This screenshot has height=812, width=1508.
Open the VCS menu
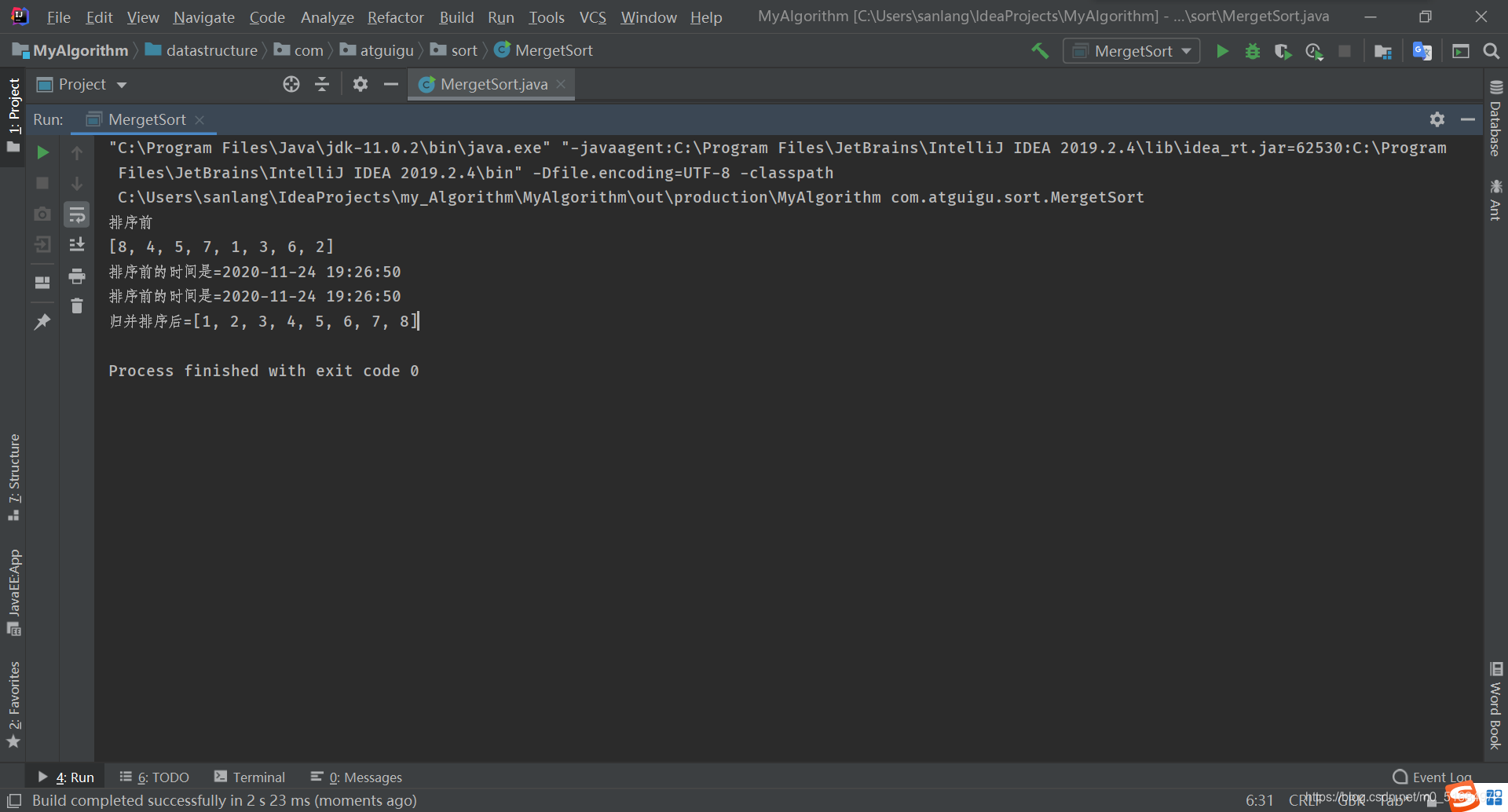coord(593,17)
